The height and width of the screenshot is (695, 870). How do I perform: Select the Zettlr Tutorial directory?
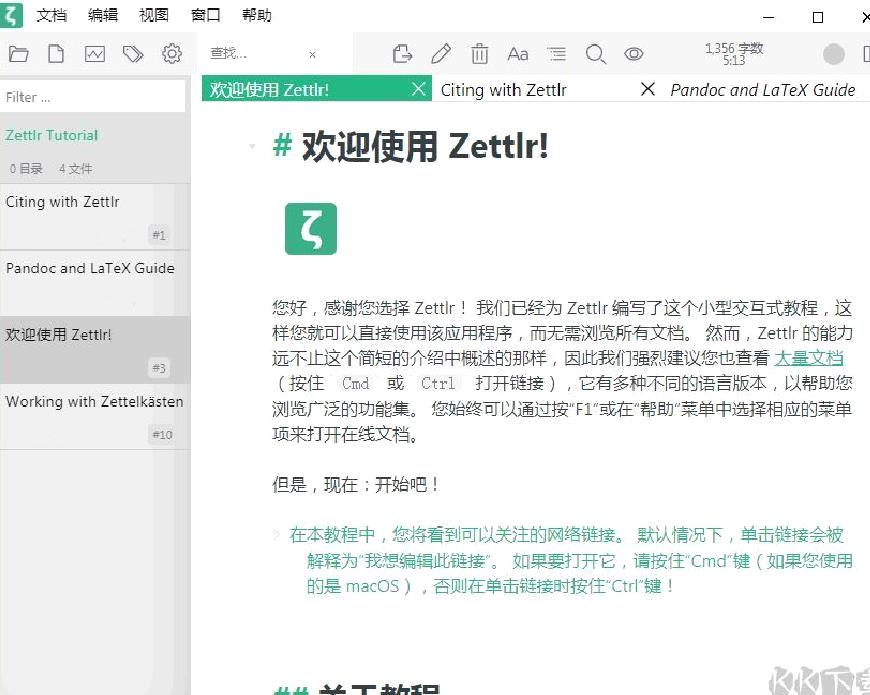pyautogui.click(x=52, y=135)
